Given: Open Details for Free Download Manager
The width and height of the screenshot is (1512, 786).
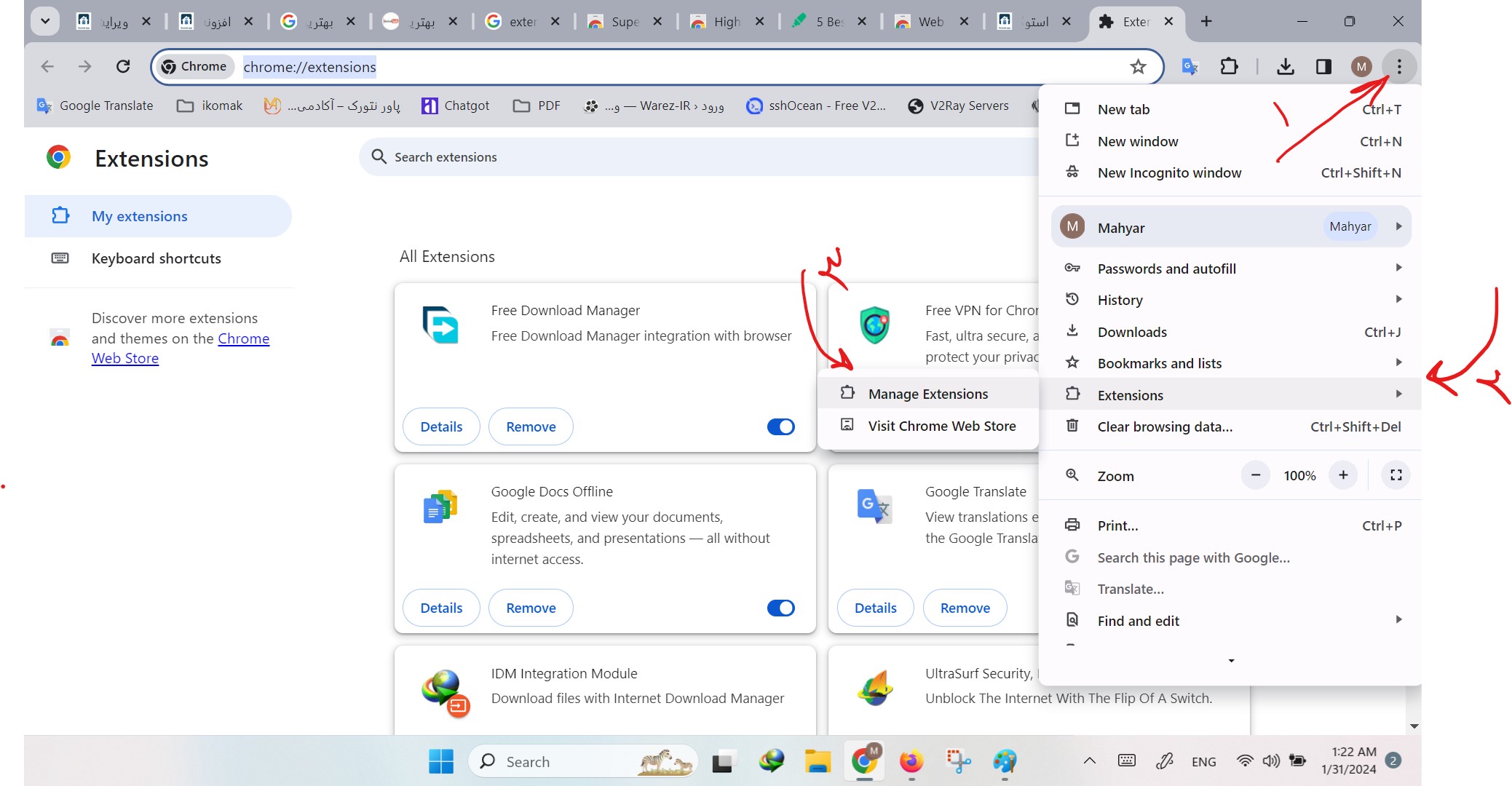Looking at the screenshot, I should click(x=441, y=426).
